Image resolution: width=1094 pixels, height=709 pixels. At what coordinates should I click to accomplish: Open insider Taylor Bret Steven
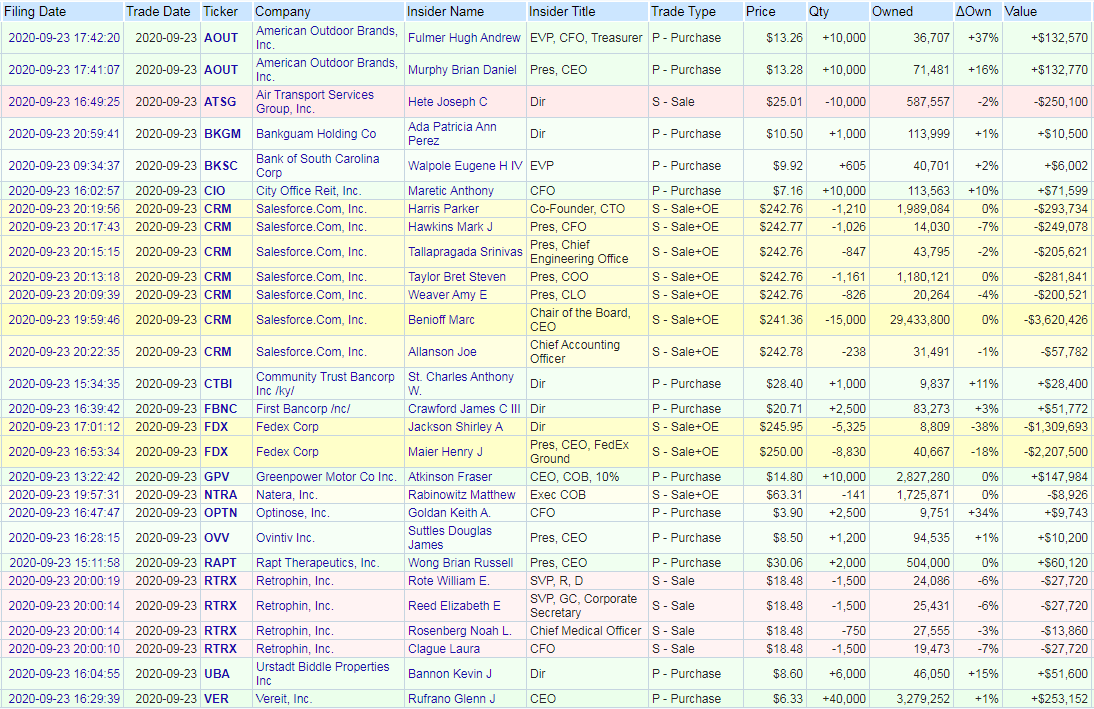[457, 277]
